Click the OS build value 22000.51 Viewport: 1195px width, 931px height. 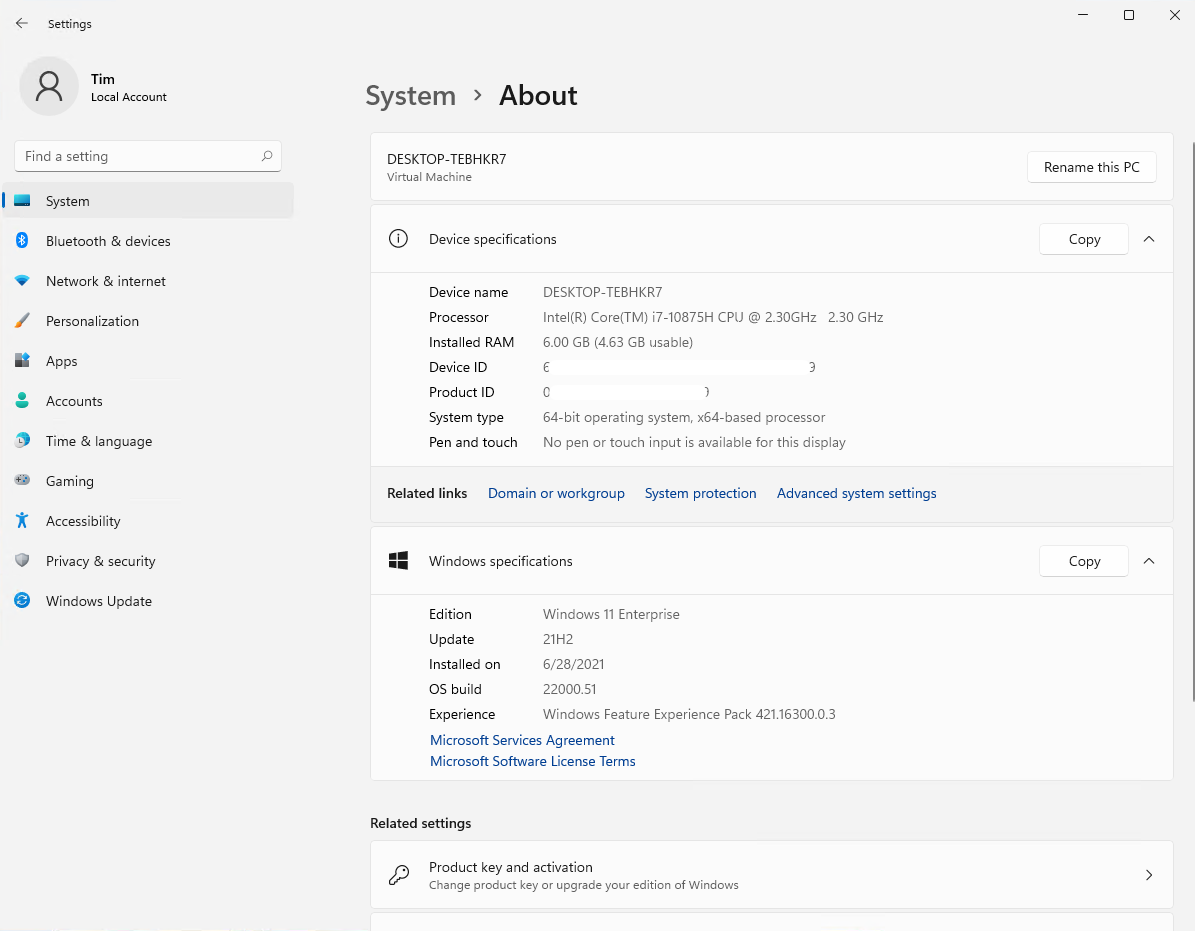(x=569, y=689)
